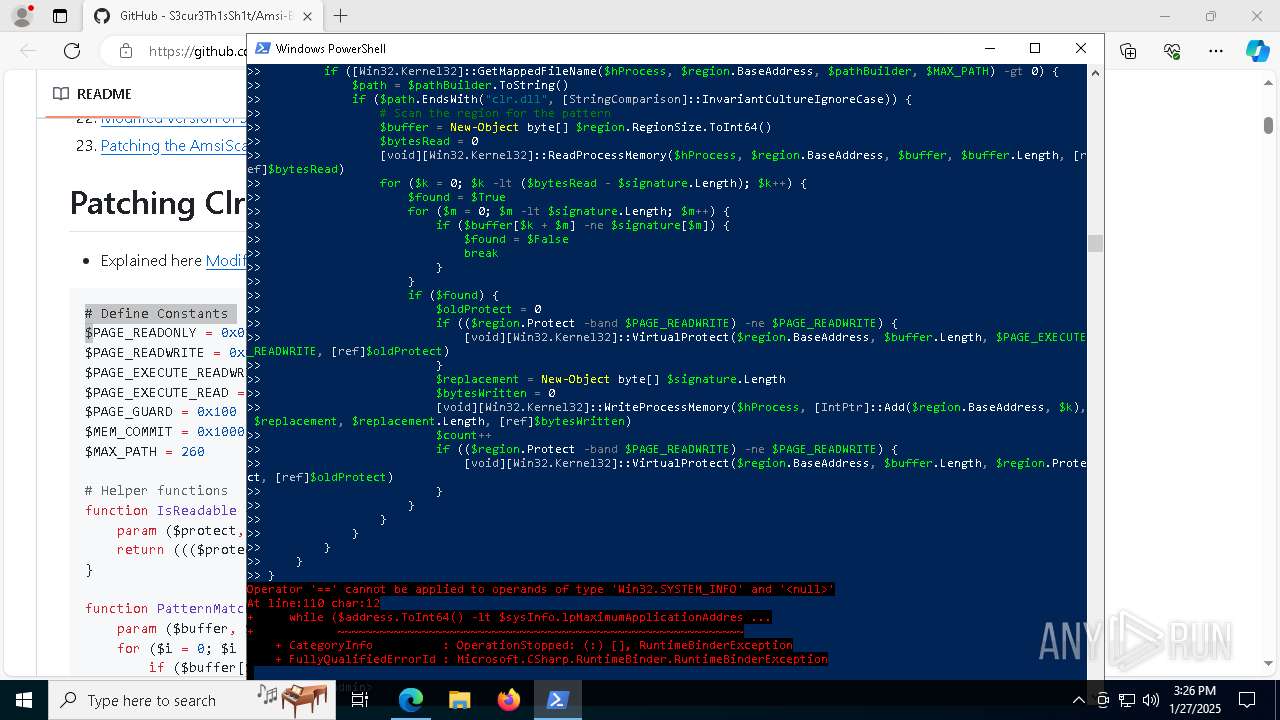
Task: Restore down the Edge browser window
Action: pyautogui.click(x=1211, y=16)
